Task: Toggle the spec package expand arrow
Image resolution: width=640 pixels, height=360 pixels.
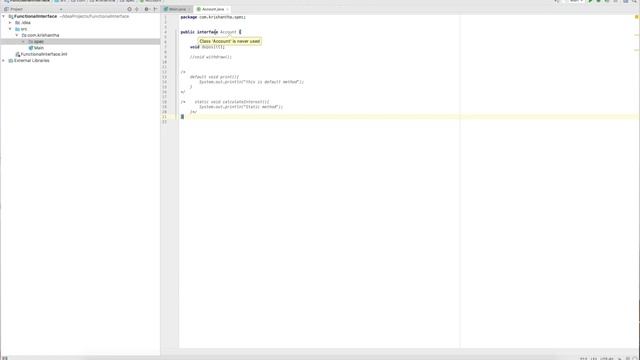Action: (23, 42)
